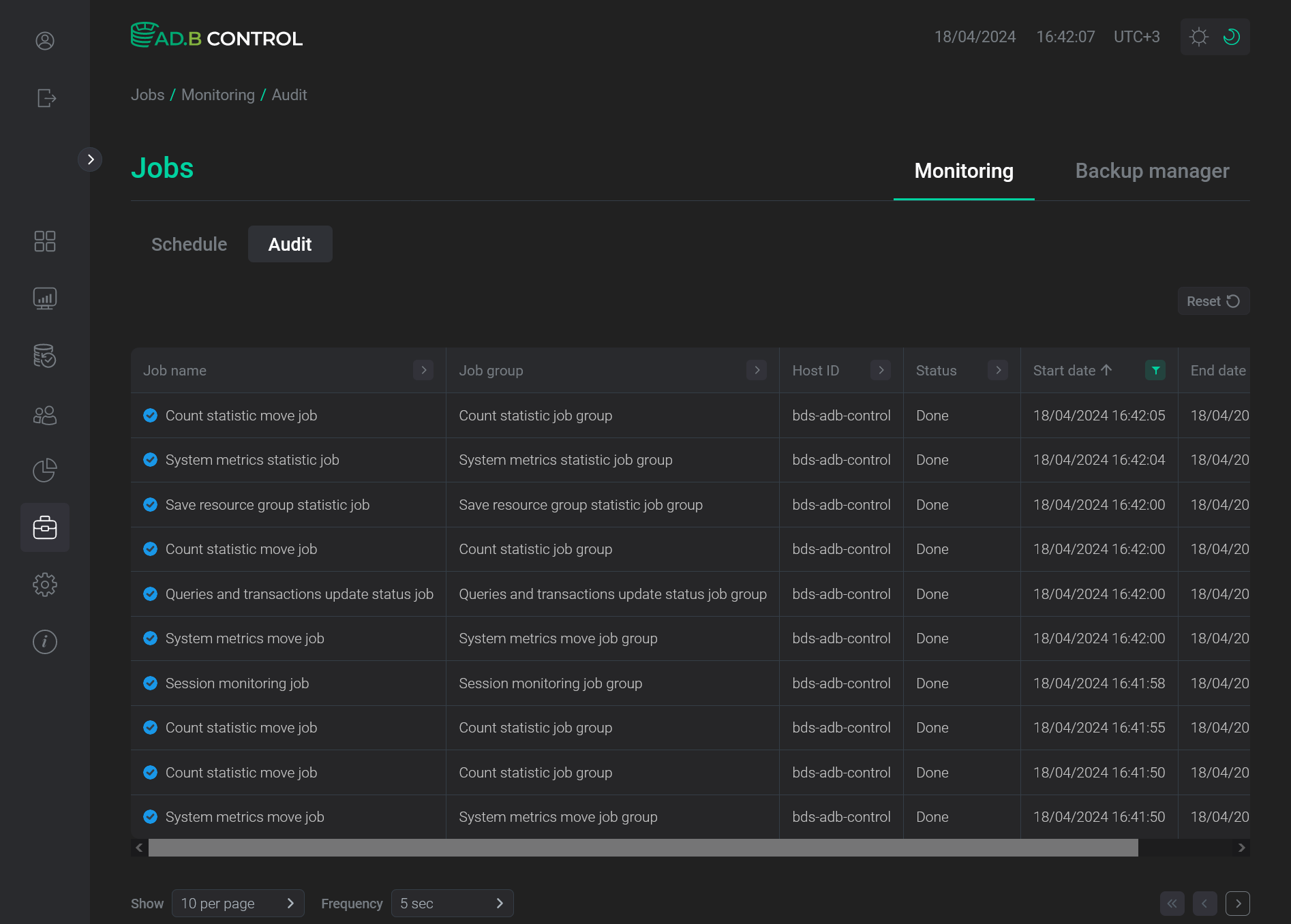
Task: Open the Show per page dropdown
Action: pos(238,903)
